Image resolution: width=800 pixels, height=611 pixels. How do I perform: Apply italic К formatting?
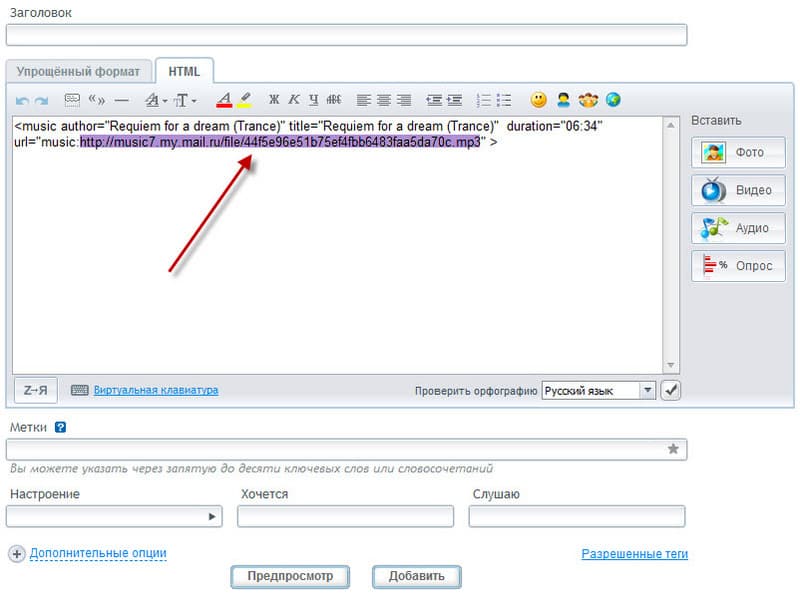pos(294,99)
